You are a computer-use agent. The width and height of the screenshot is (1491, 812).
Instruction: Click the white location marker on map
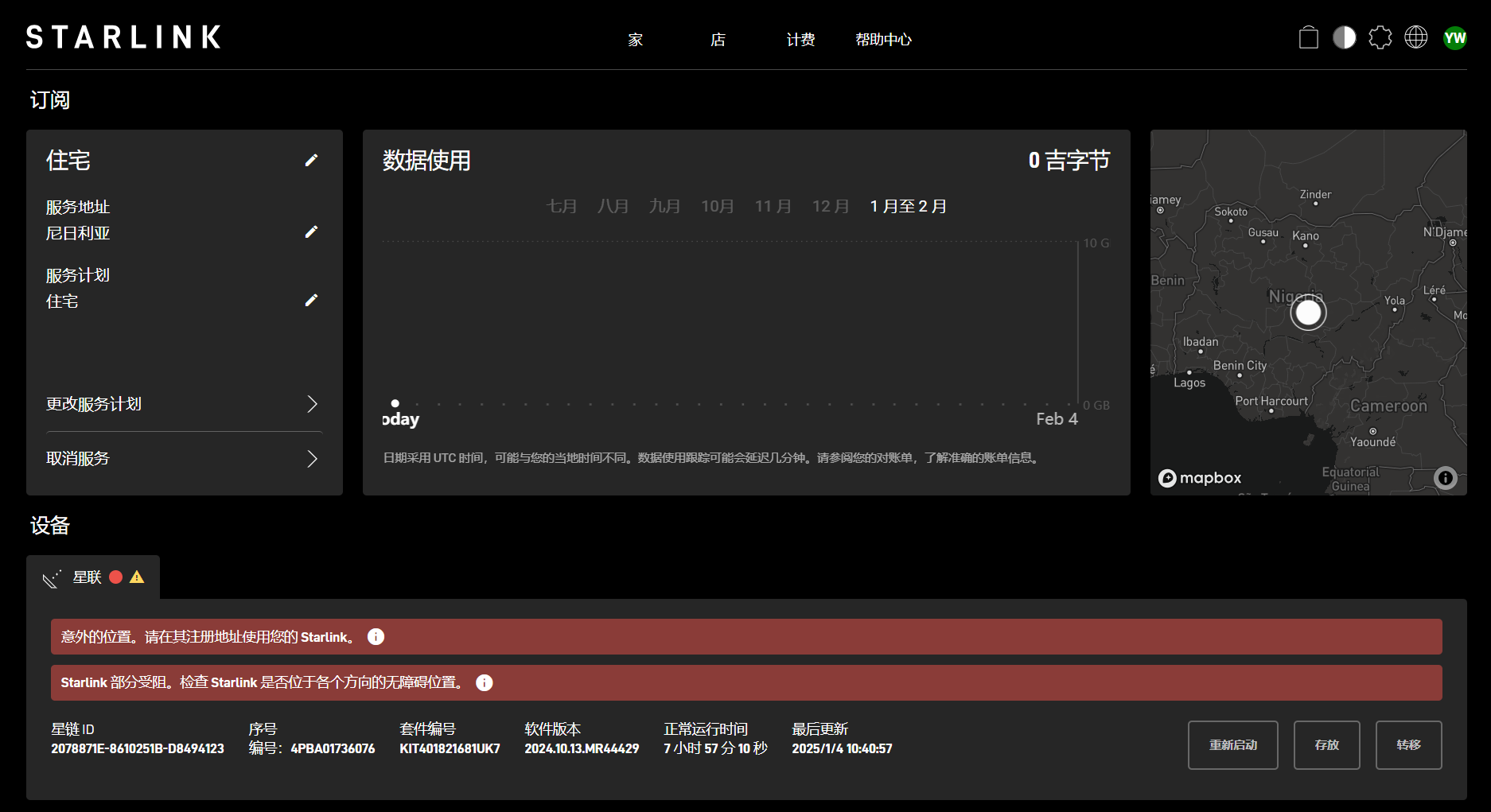(1308, 313)
